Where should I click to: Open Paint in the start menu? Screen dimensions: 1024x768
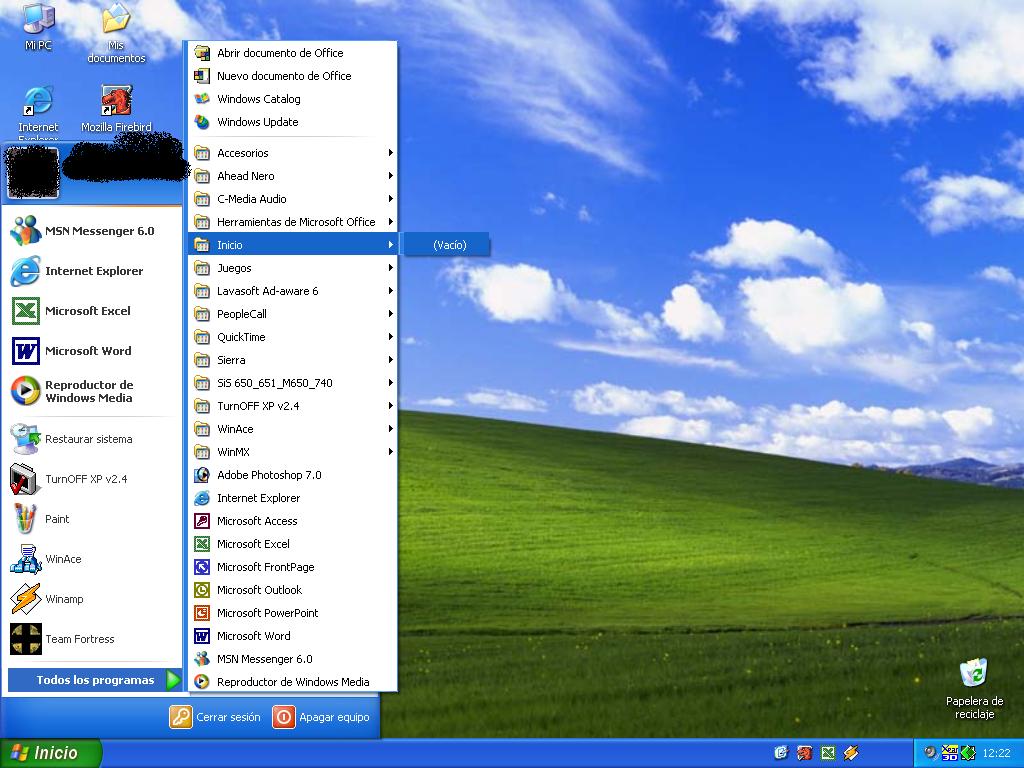coord(57,519)
